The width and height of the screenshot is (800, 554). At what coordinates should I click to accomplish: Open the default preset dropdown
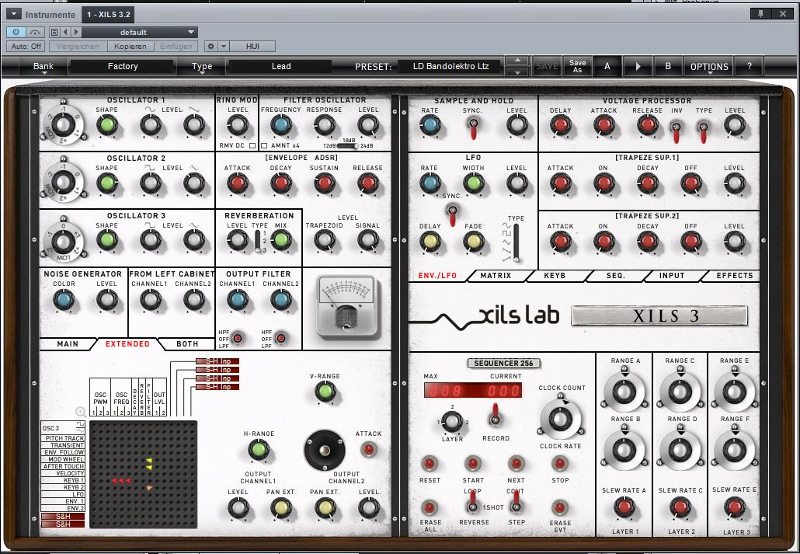[140, 32]
